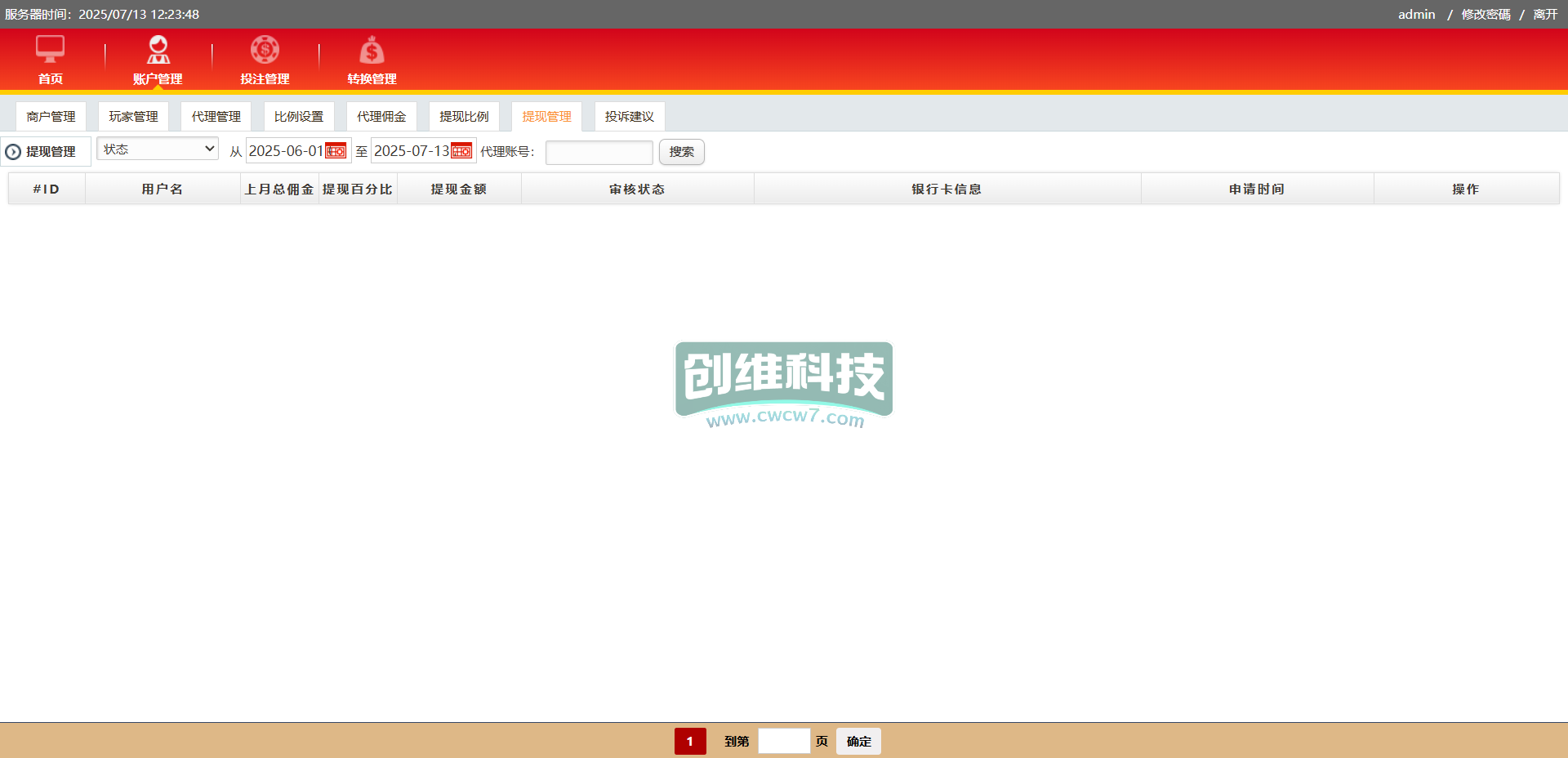Screen dimensions: 1568x758
Task: Expand the 状态 status dropdown
Action: [158, 149]
